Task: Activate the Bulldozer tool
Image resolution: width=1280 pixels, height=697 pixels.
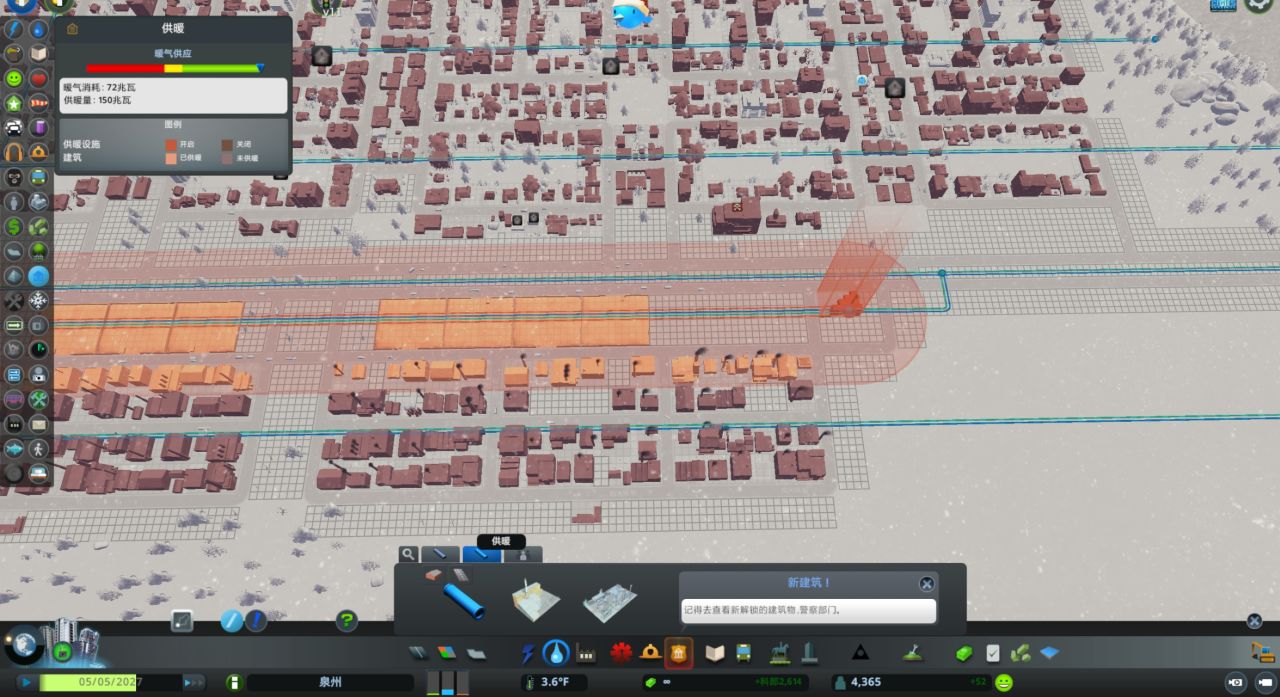Action: tap(1263, 652)
